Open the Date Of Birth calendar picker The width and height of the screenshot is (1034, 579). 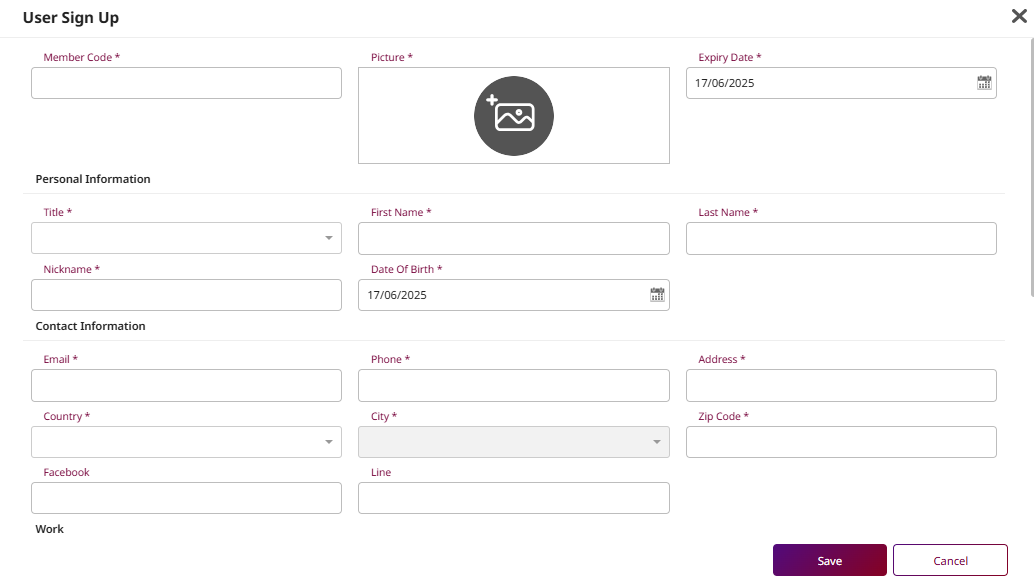657,295
